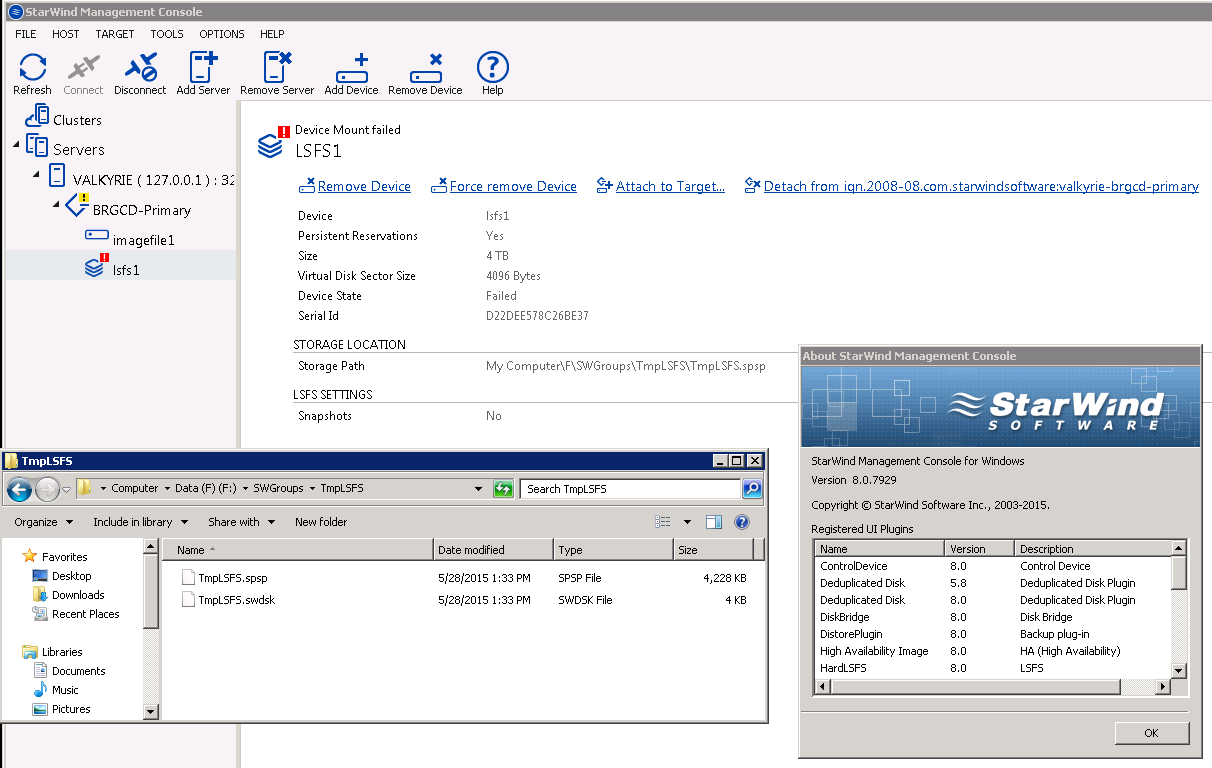Sort files by Date modified column
Screen dimensions: 1212x768
coord(494,550)
